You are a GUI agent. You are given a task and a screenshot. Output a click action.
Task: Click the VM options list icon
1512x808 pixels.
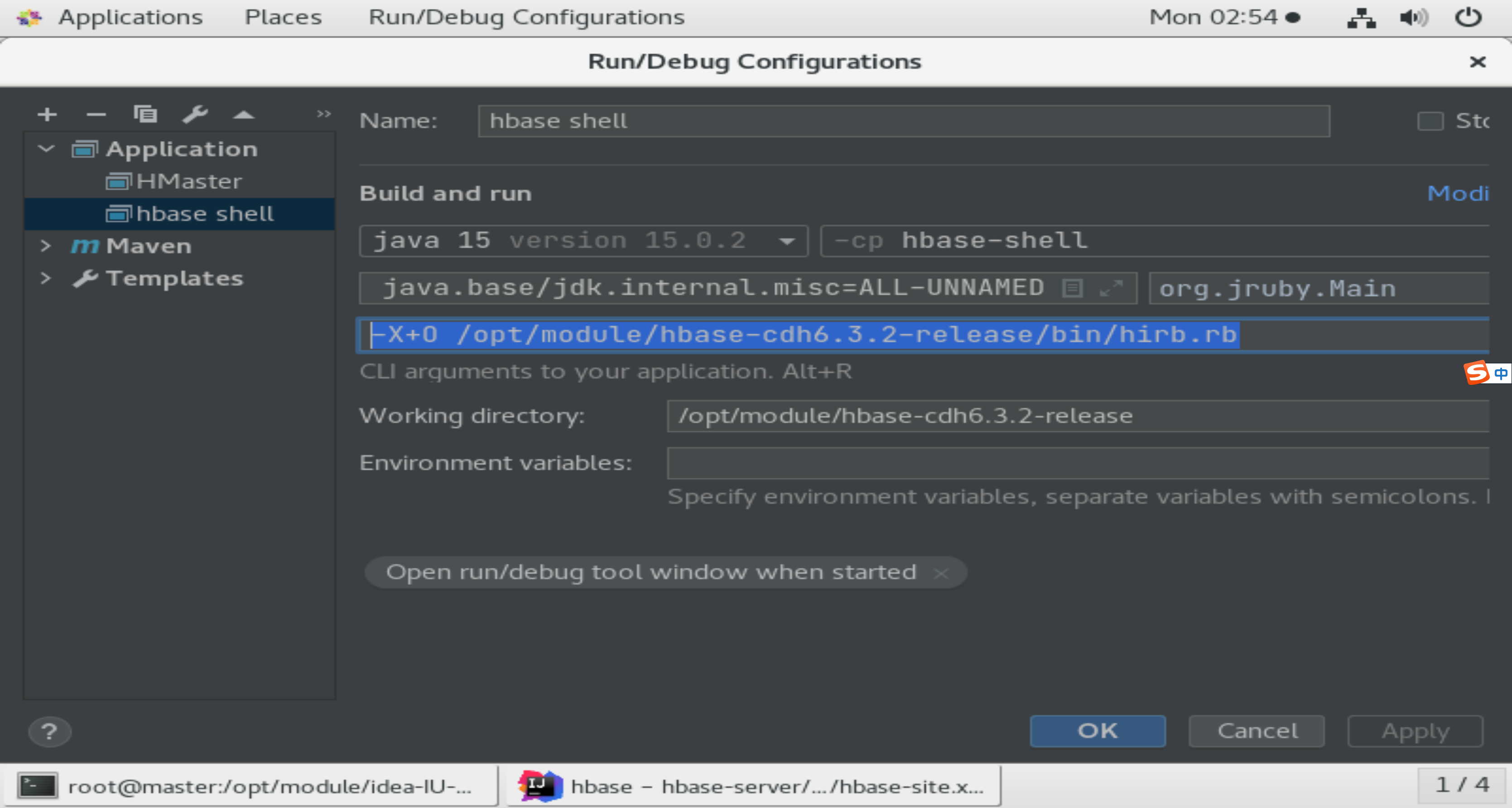tap(1072, 288)
